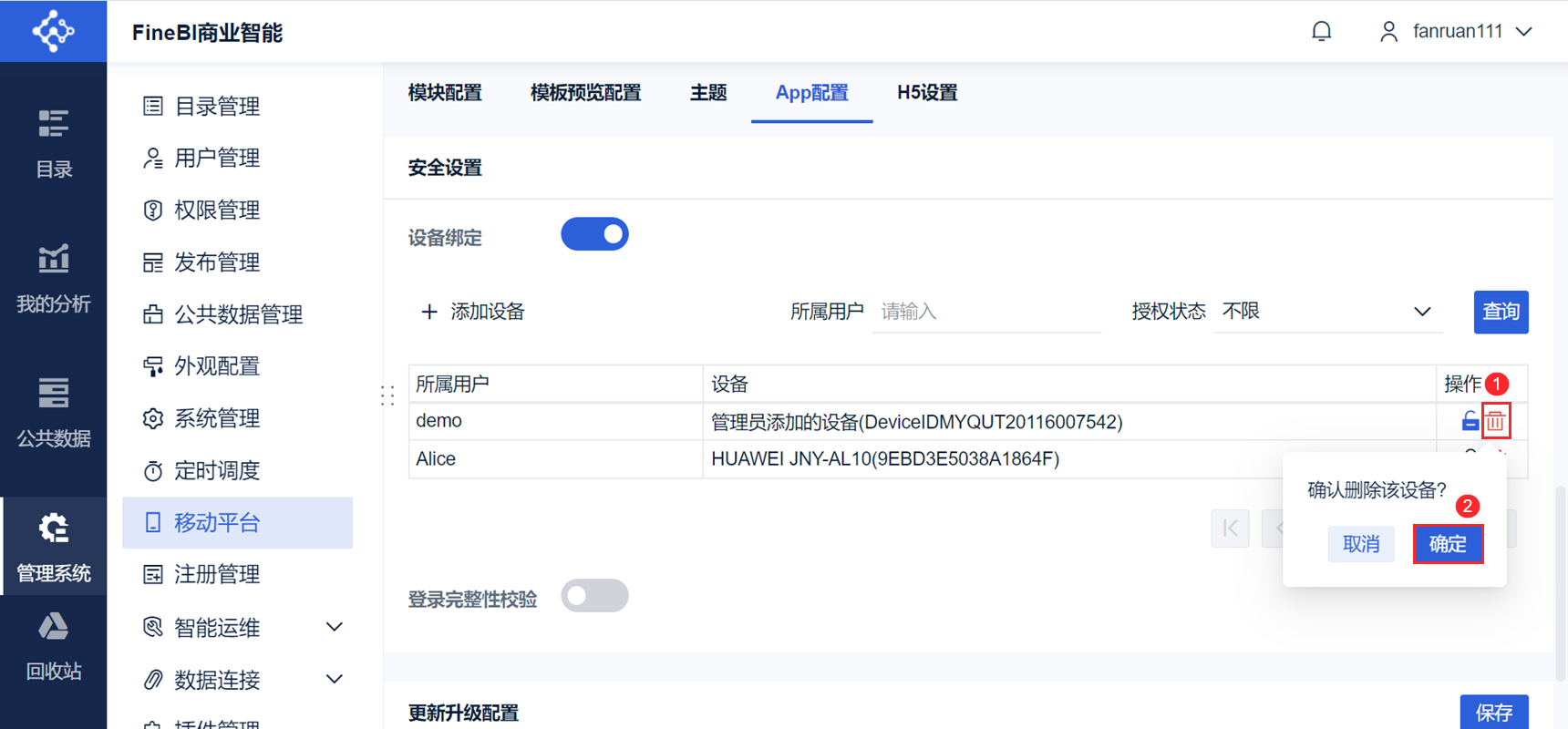The height and width of the screenshot is (729, 1568).
Task: Click the 权限管理 shield icon
Action: pyautogui.click(x=153, y=210)
